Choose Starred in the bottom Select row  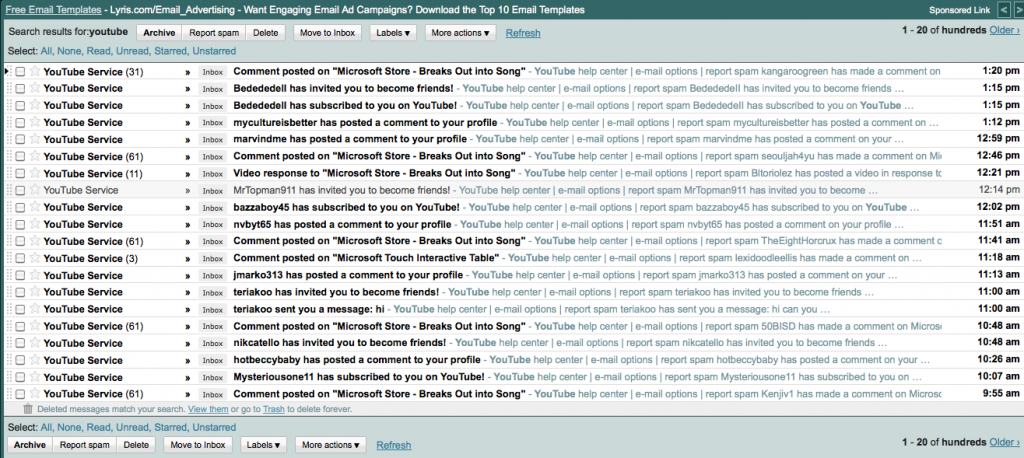pyautogui.click(x=164, y=427)
